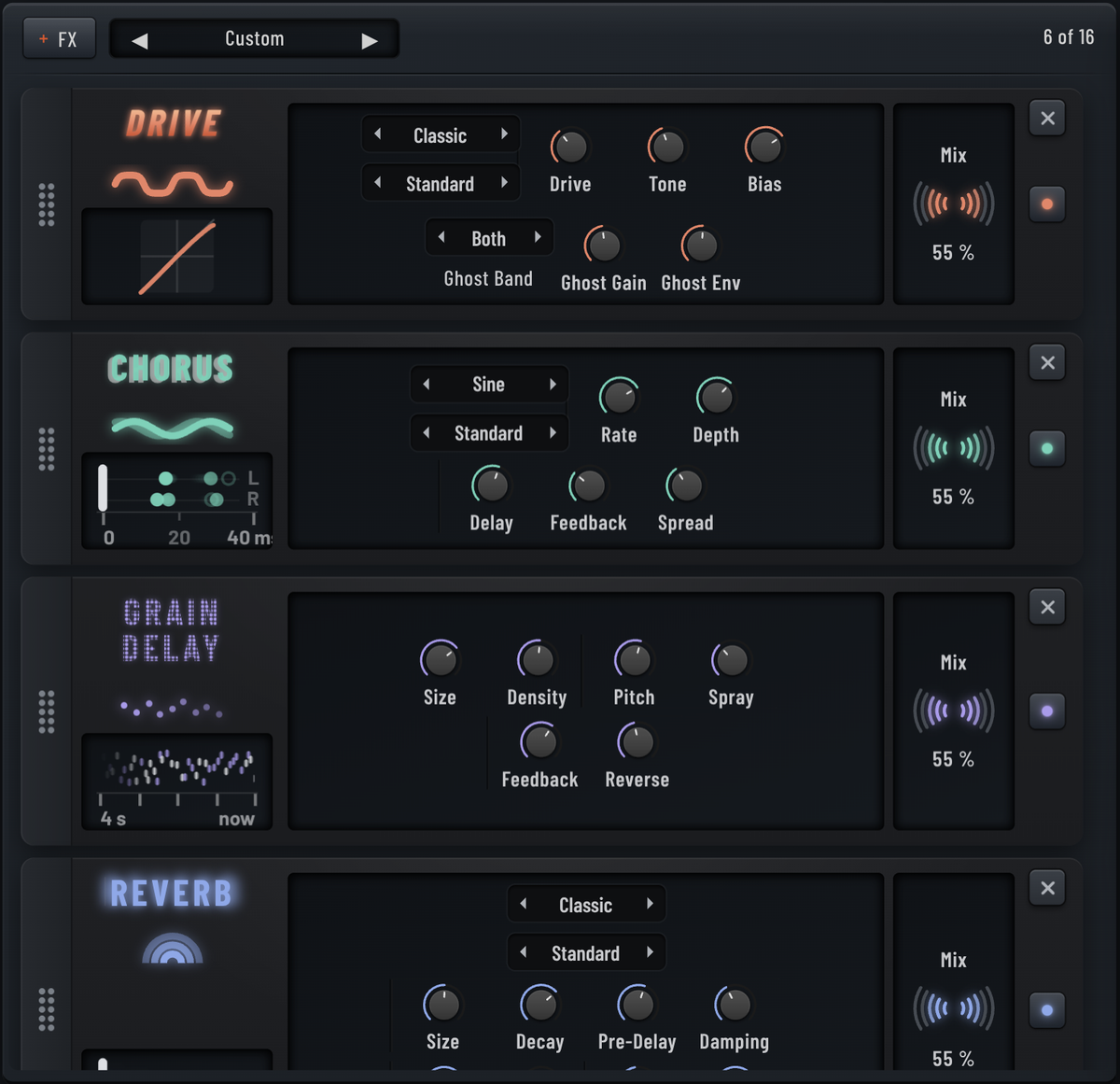
Task: Click the Chorus Delay knob
Action: click(492, 486)
